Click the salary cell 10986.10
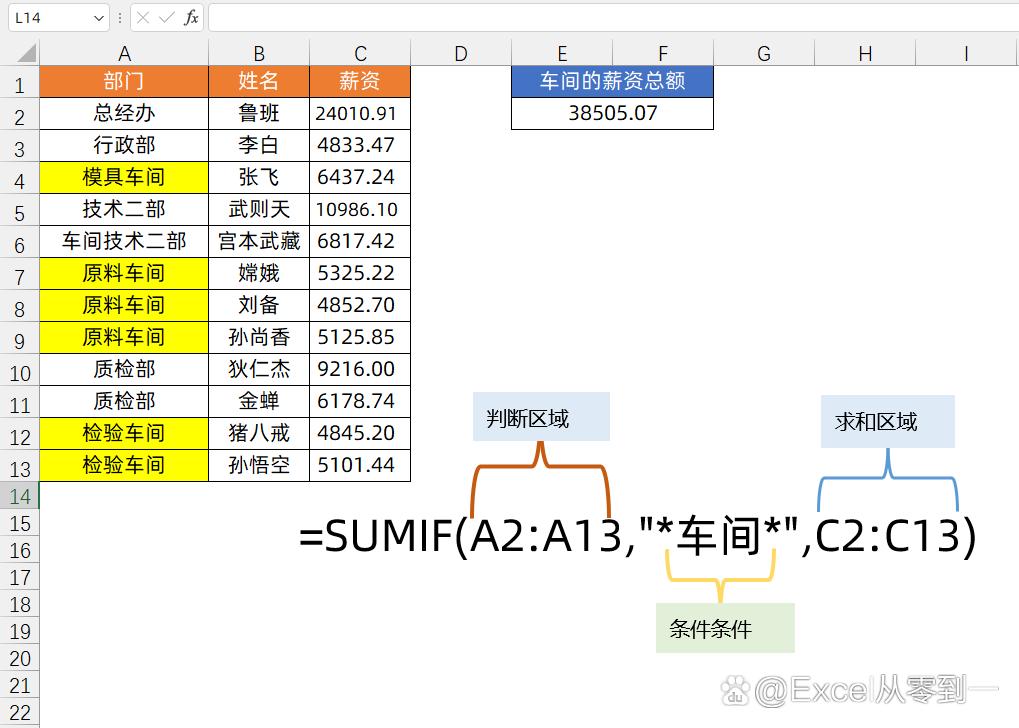 (x=360, y=209)
